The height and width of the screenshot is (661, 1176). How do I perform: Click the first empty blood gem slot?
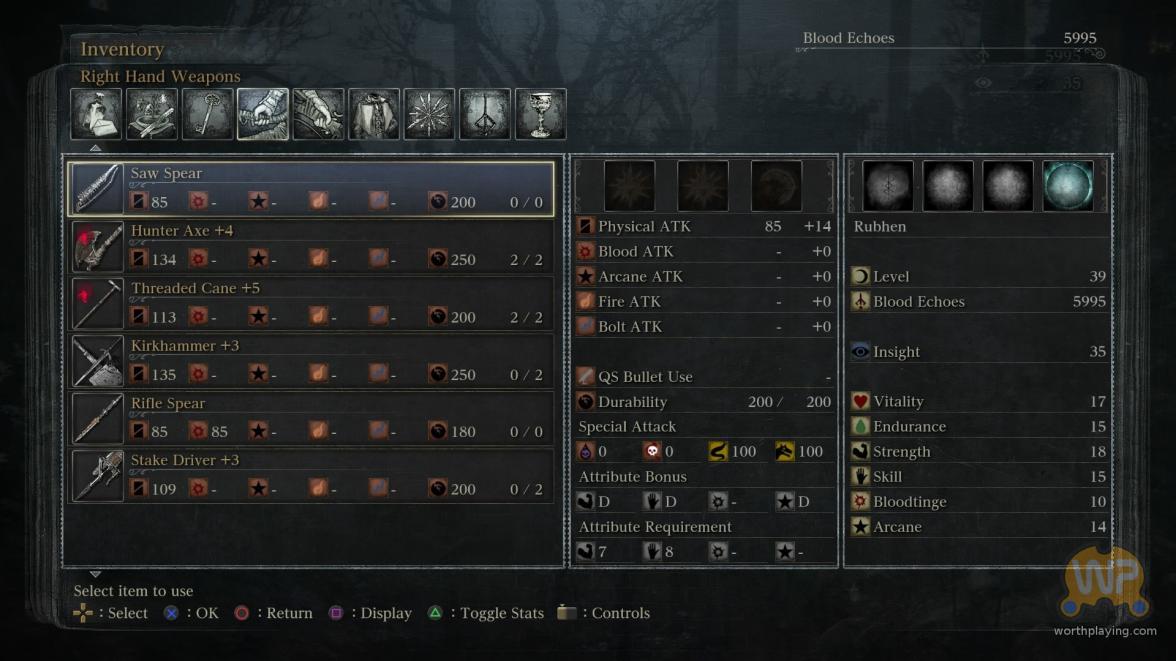629,185
